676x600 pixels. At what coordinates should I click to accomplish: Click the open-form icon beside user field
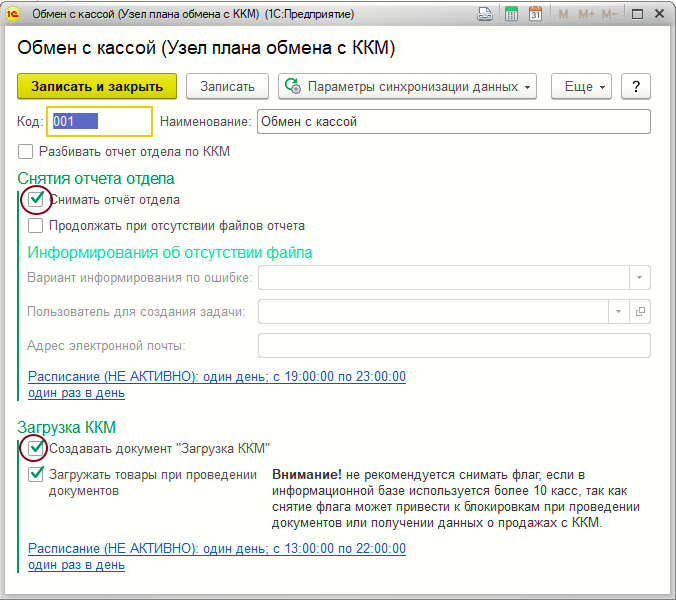coord(641,312)
